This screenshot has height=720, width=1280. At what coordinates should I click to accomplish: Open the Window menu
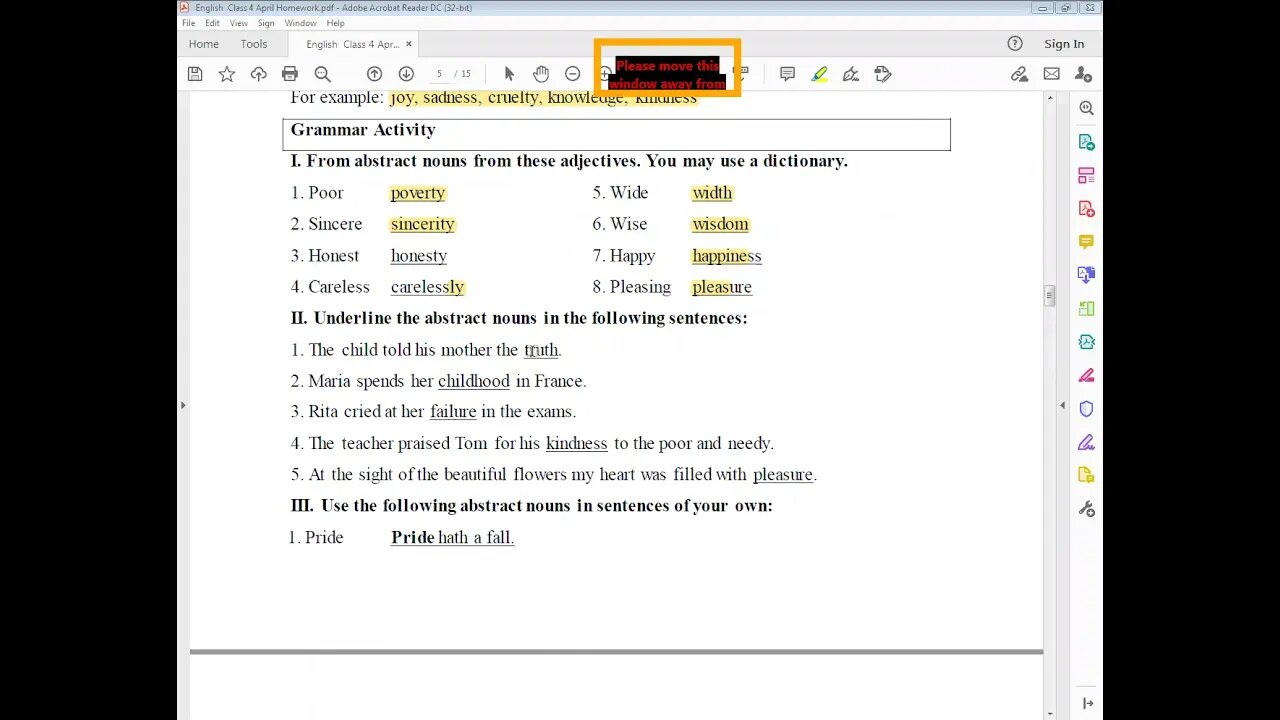pos(301,23)
